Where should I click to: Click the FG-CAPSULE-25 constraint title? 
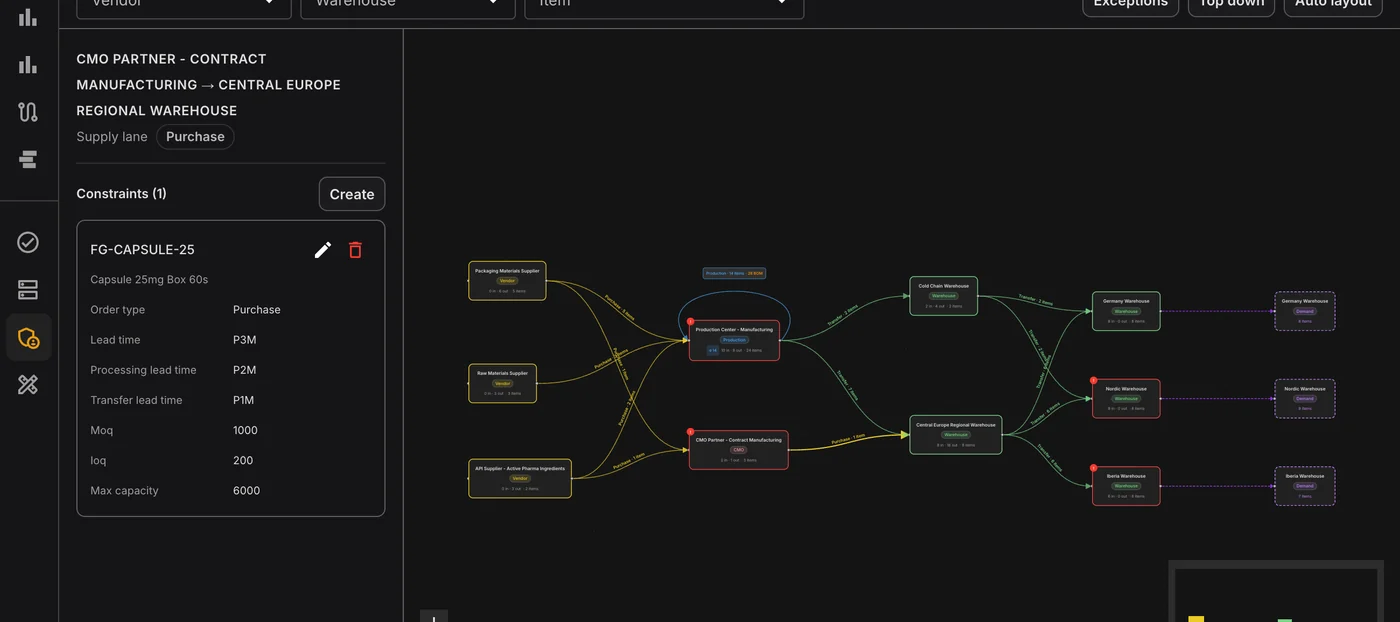[142, 250]
